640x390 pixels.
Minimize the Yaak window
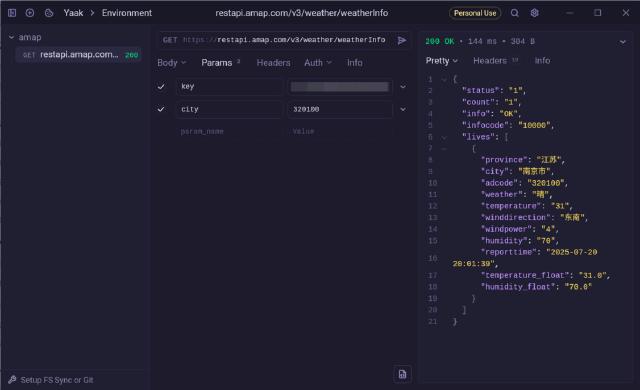tap(570, 13)
